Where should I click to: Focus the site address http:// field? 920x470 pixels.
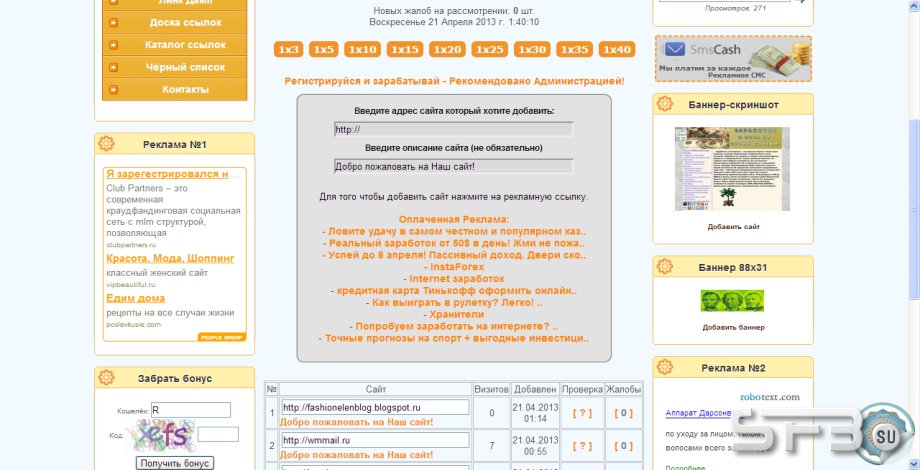[x=454, y=130]
